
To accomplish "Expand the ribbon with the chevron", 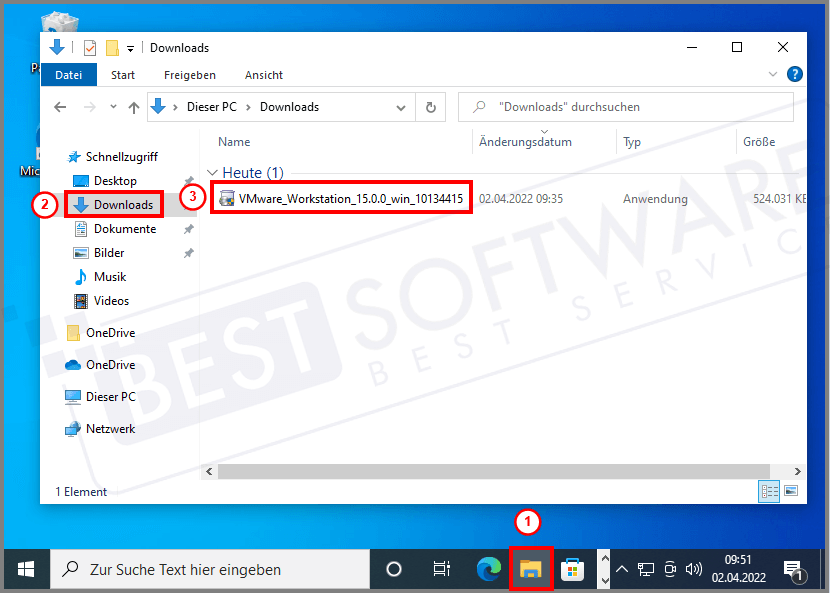I will [773, 75].
